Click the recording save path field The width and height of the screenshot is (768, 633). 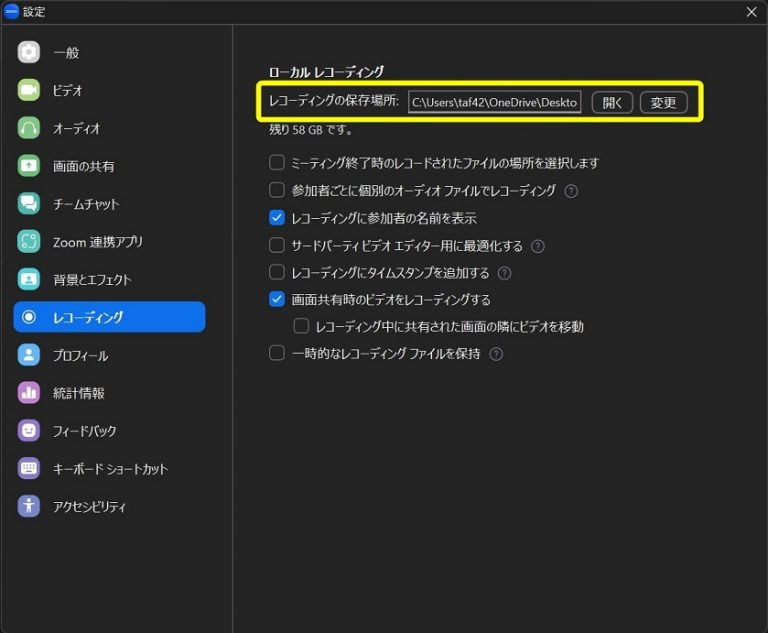pos(494,103)
